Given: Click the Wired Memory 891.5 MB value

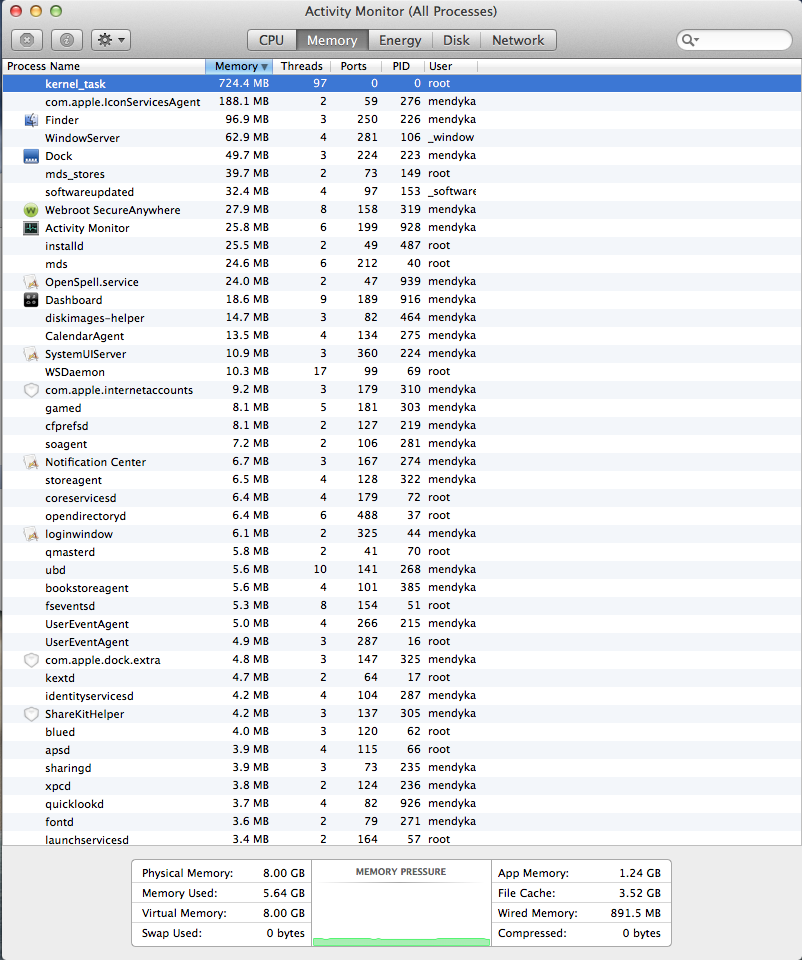Looking at the screenshot, I should click(635, 913).
